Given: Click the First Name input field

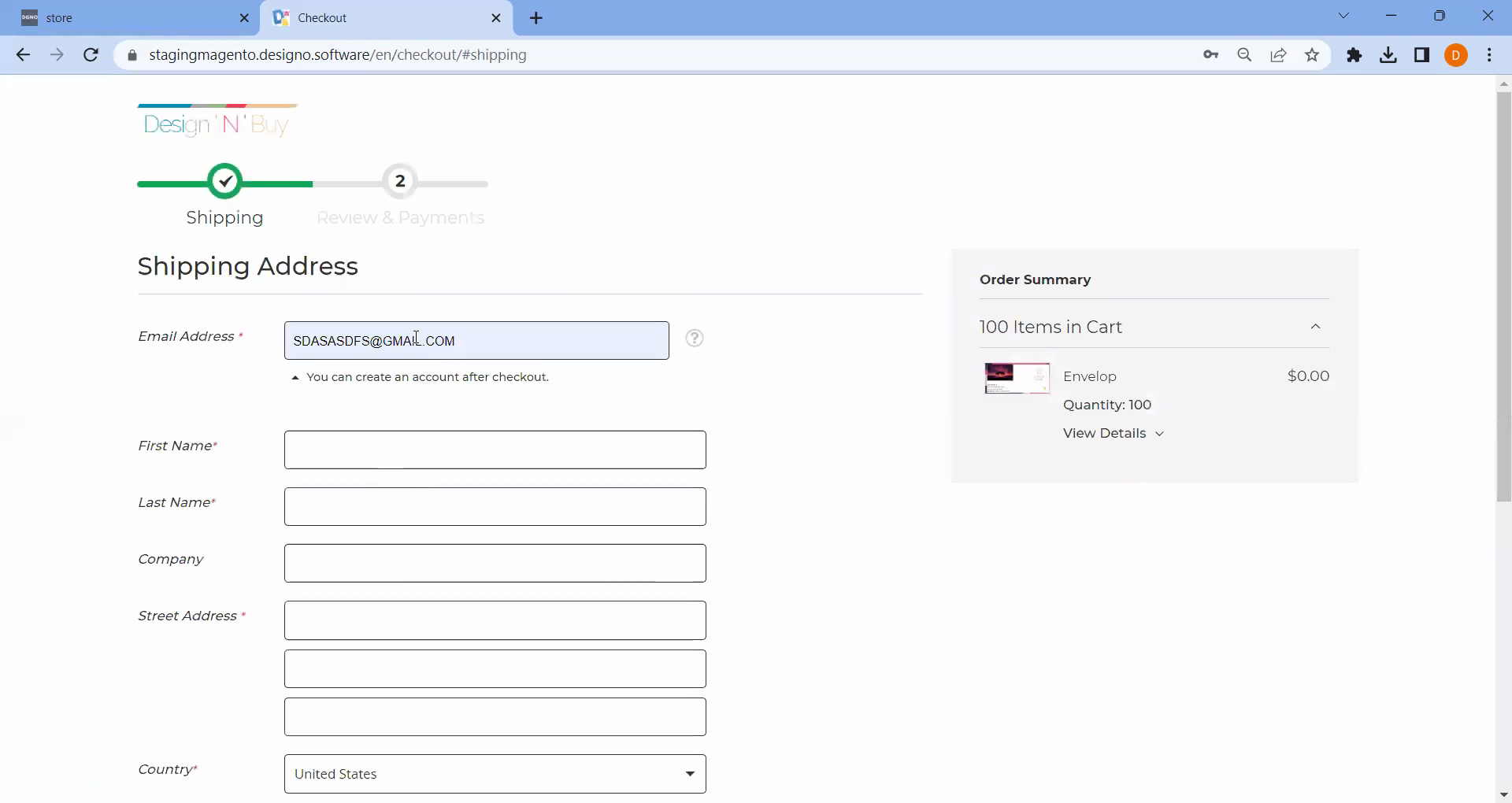Looking at the screenshot, I should tap(495, 450).
